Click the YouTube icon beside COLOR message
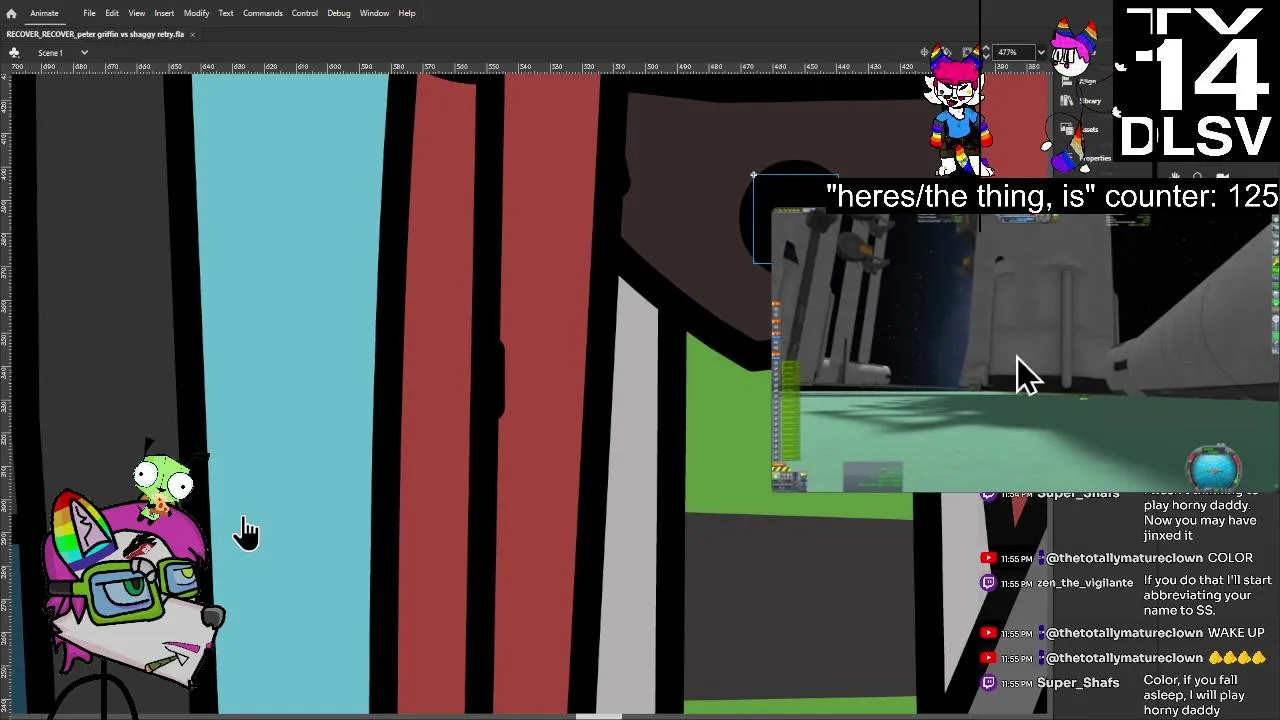 pyautogui.click(x=988, y=558)
